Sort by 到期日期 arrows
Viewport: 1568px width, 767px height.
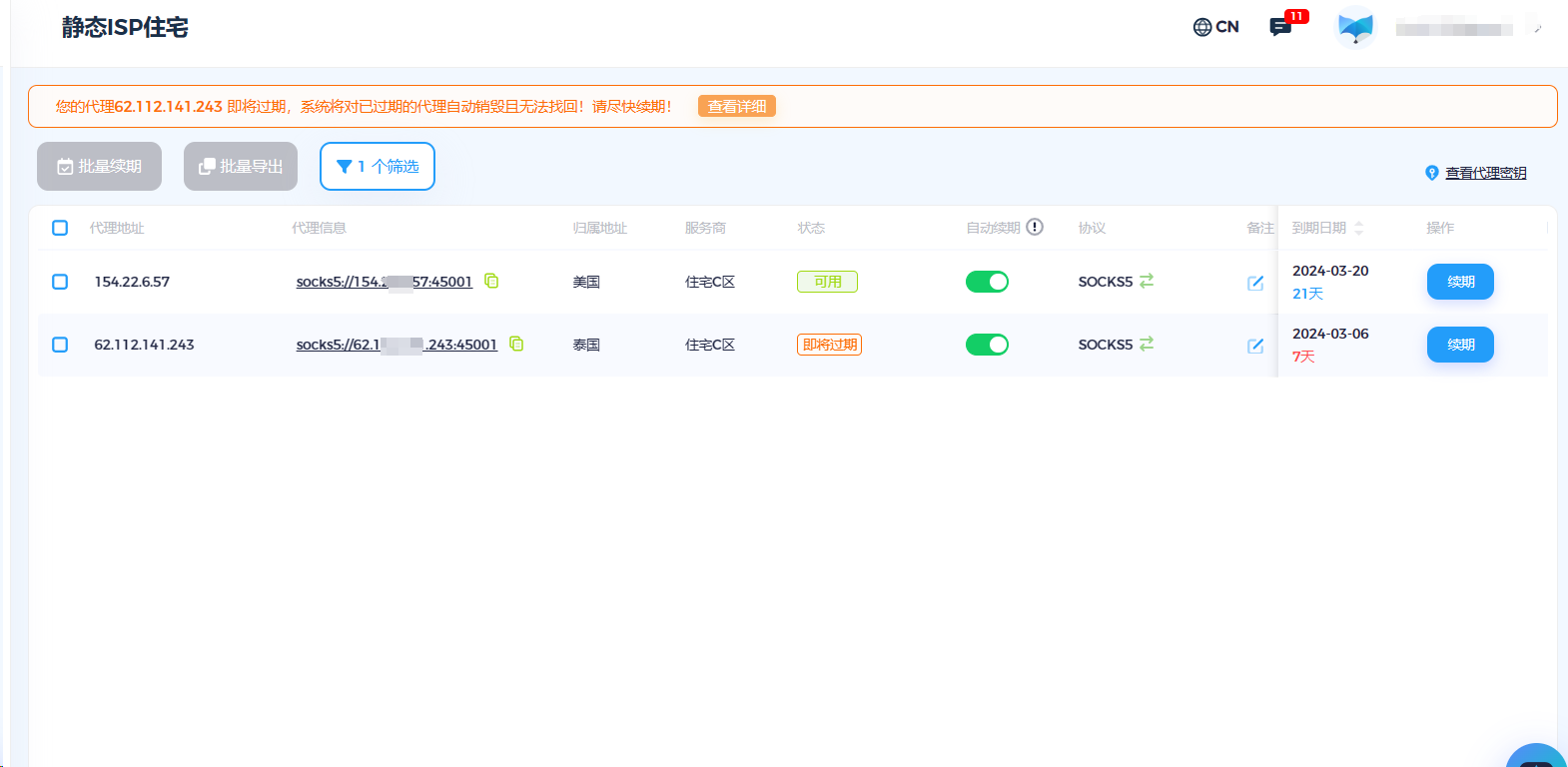[x=1358, y=228]
